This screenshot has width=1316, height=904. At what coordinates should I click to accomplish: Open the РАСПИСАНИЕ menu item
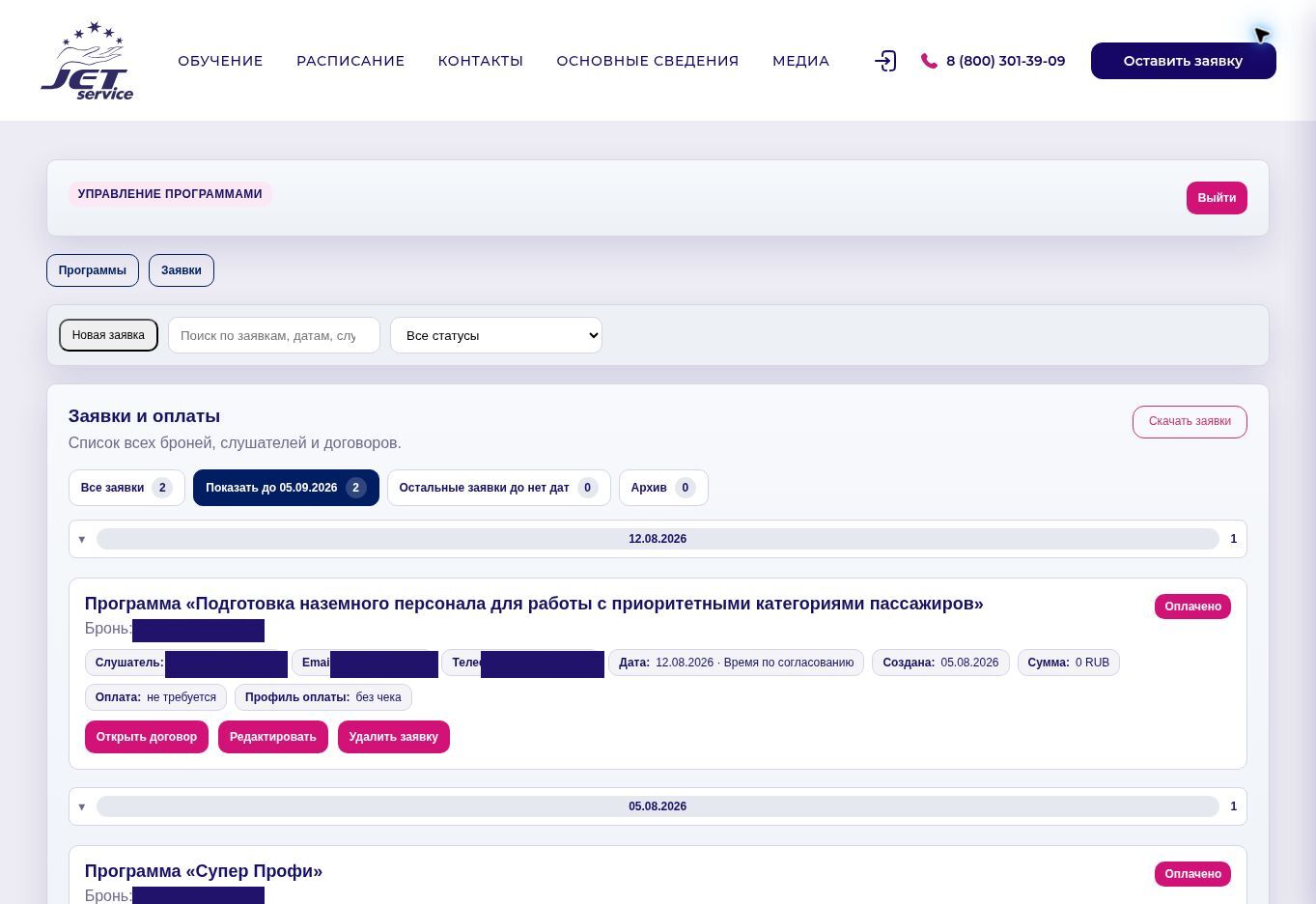[x=350, y=61]
